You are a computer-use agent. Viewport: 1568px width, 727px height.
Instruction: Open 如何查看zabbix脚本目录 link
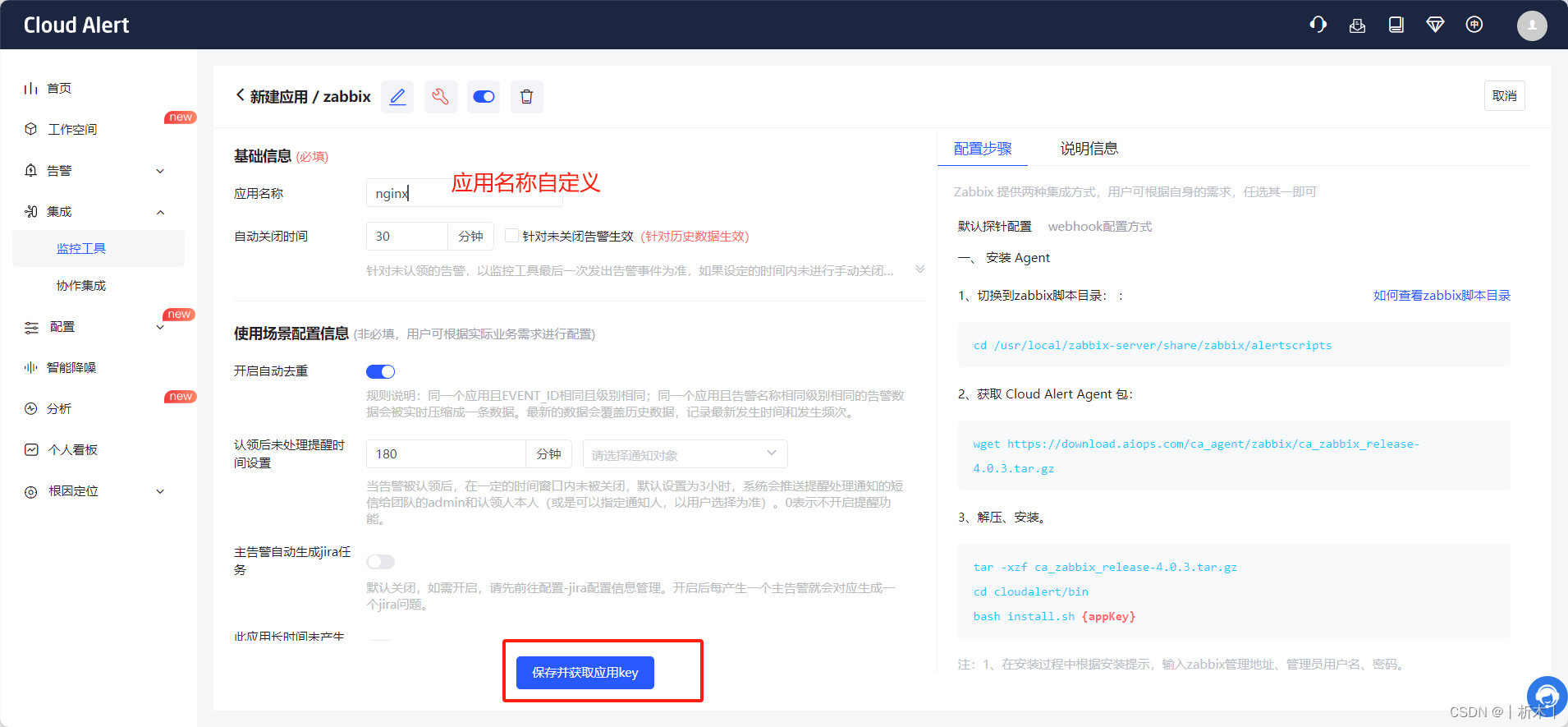pos(1442,295)
